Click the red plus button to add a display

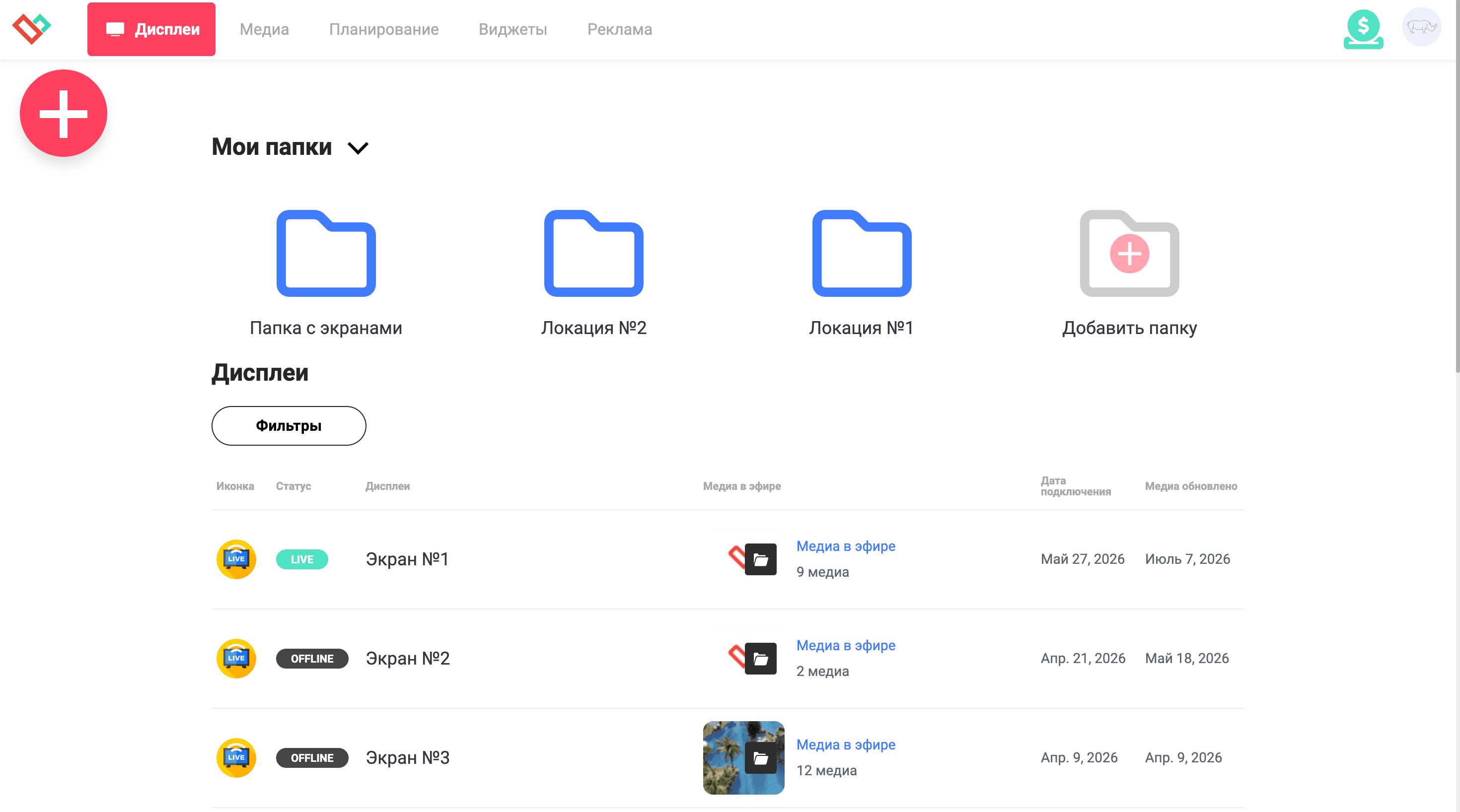(64, 113)
